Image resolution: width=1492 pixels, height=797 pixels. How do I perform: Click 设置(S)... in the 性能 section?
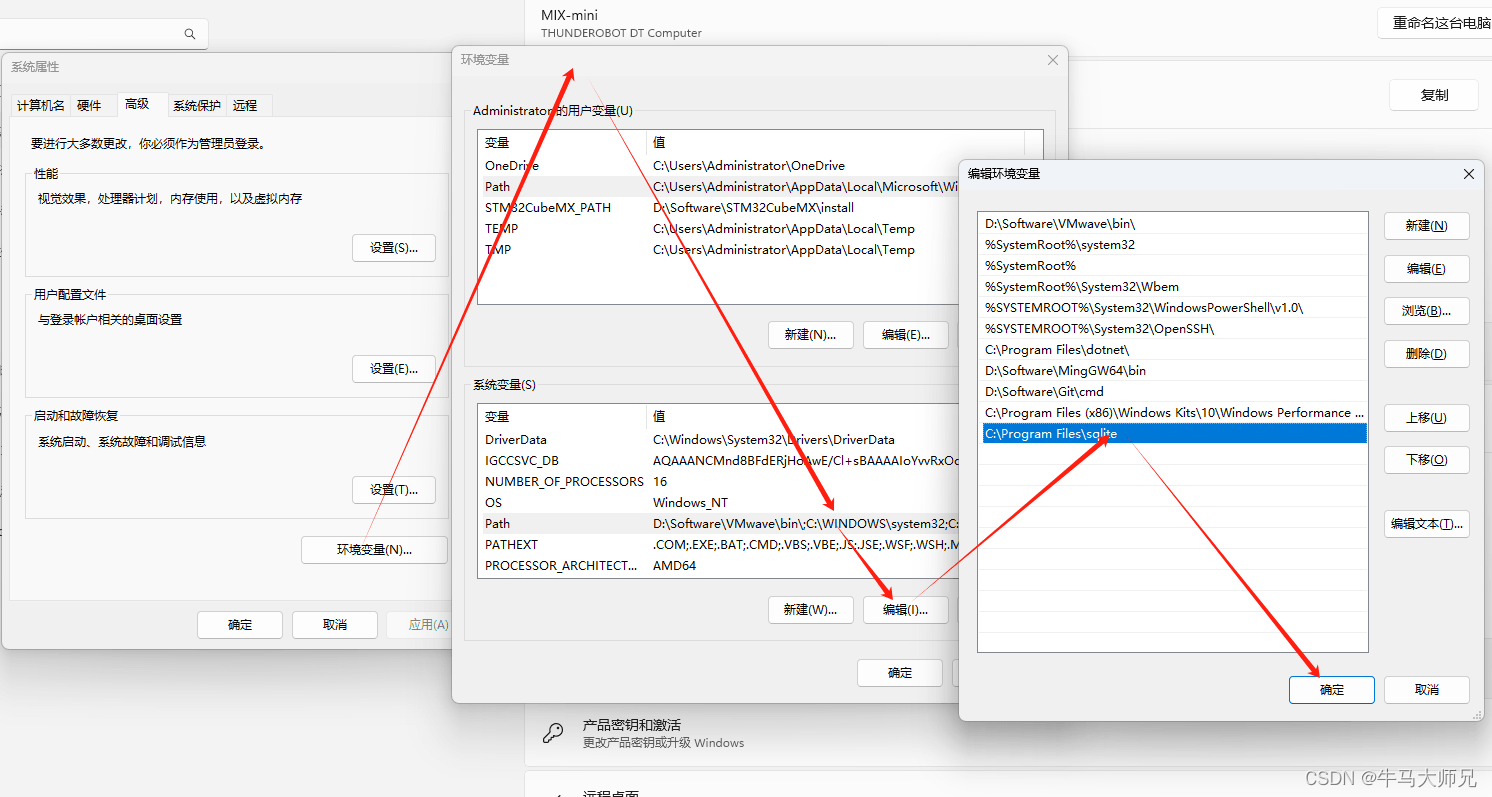click(x=393, y=248)
